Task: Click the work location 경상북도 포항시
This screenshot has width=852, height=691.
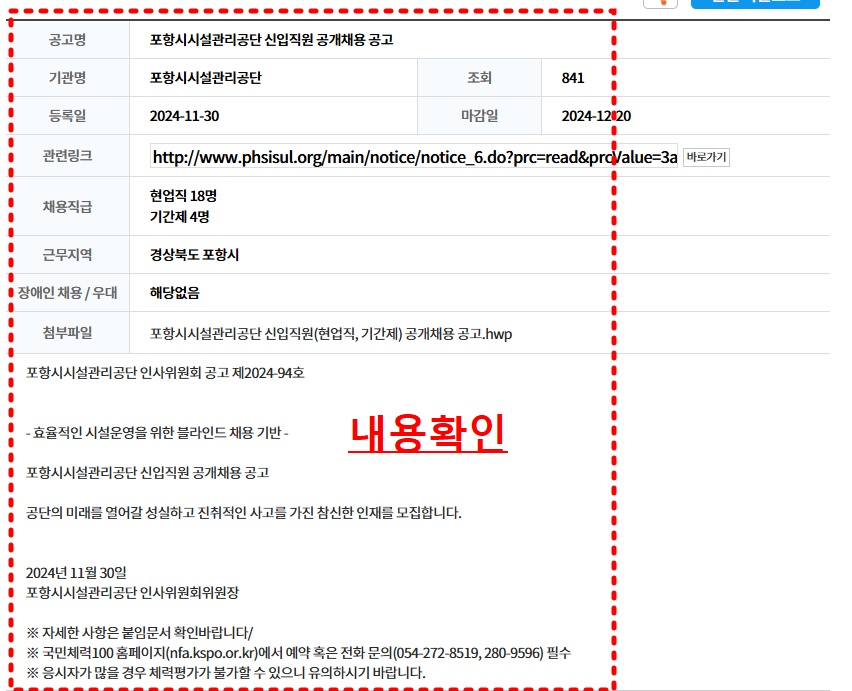Action: point(194,255)
